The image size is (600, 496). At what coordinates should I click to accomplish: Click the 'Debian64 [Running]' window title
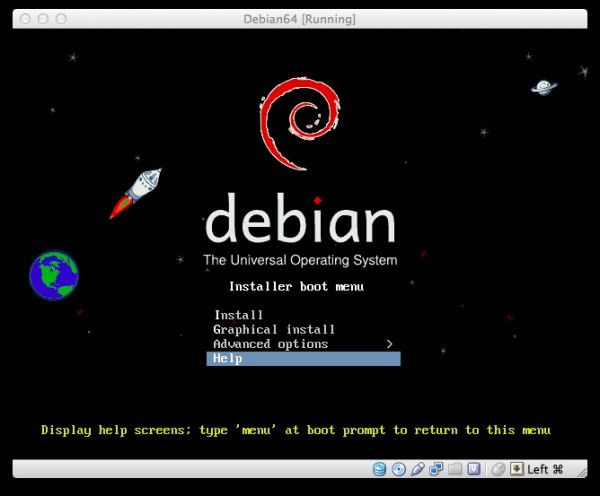click(300, 19)
